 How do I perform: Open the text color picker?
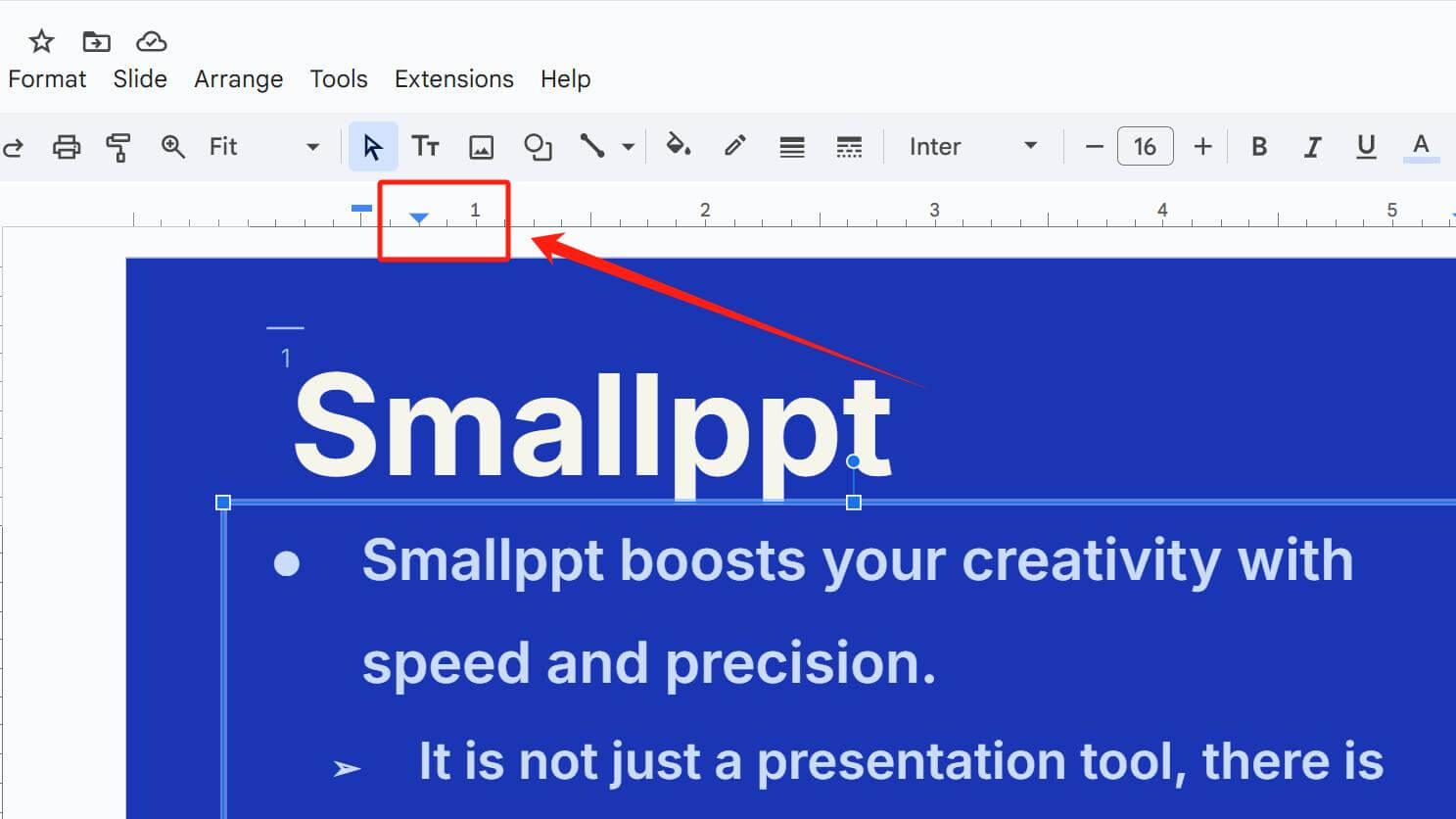point(1421,147)
